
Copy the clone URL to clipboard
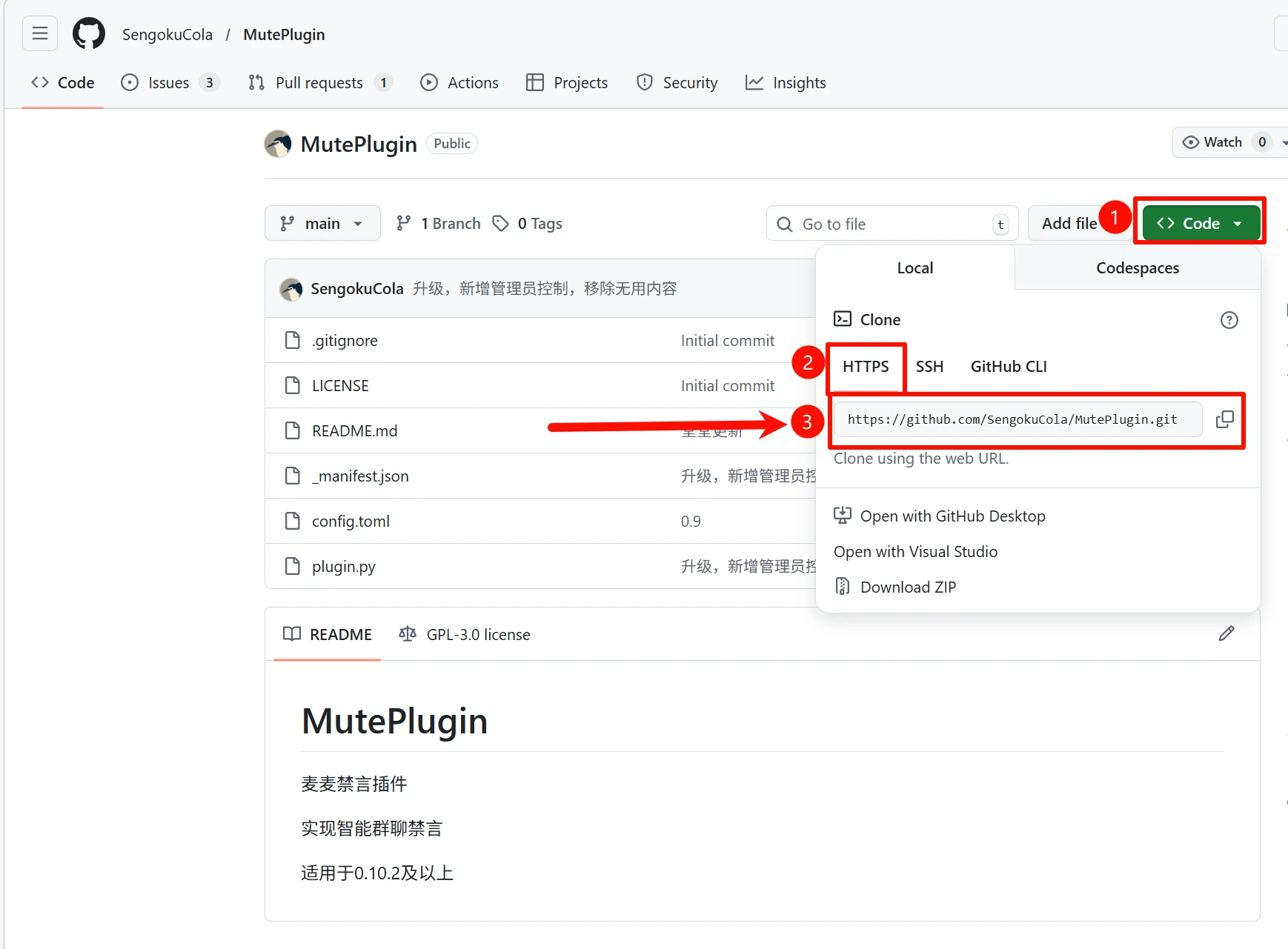pyautogui.click(x=1224, y=419)
